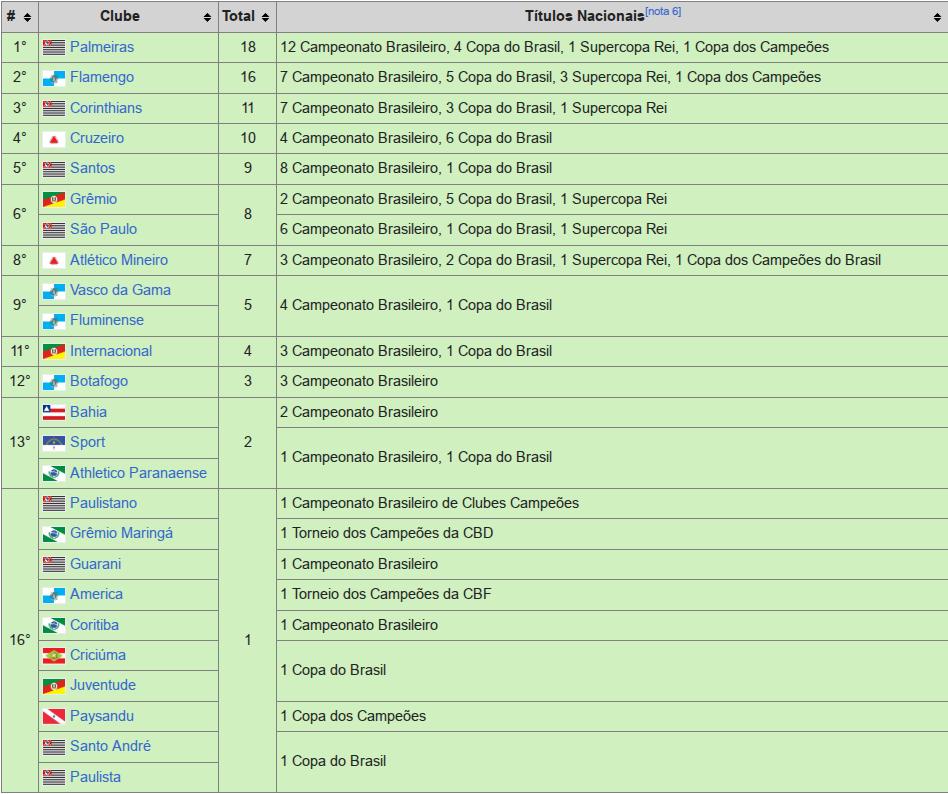The image size is (948, 794).
Task: Sort by Títulos Nacionais column arrows
Action: [x=937, y=18]
